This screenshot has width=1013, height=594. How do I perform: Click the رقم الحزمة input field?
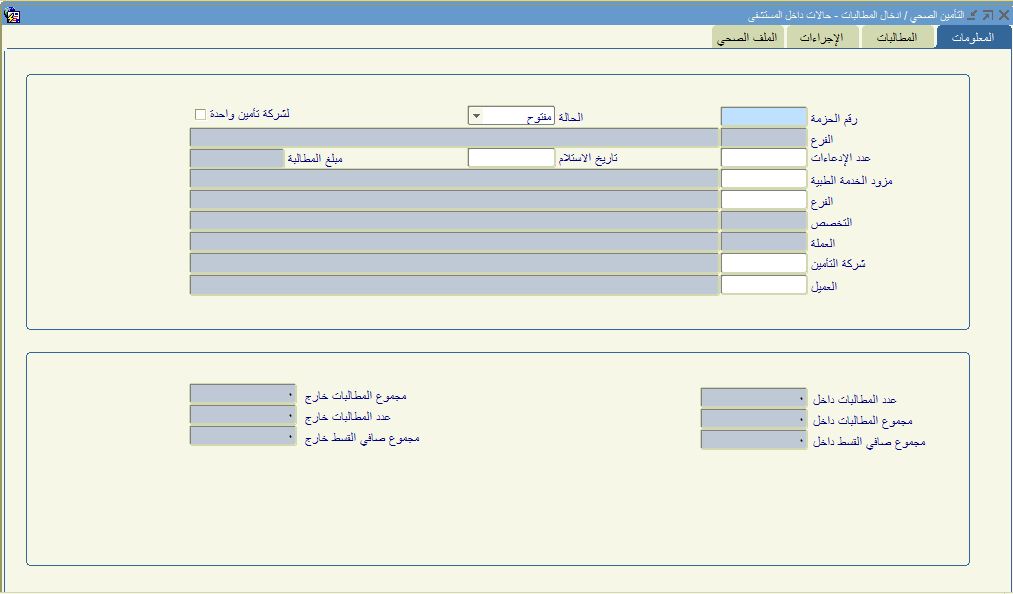click(x=763, y=117)
